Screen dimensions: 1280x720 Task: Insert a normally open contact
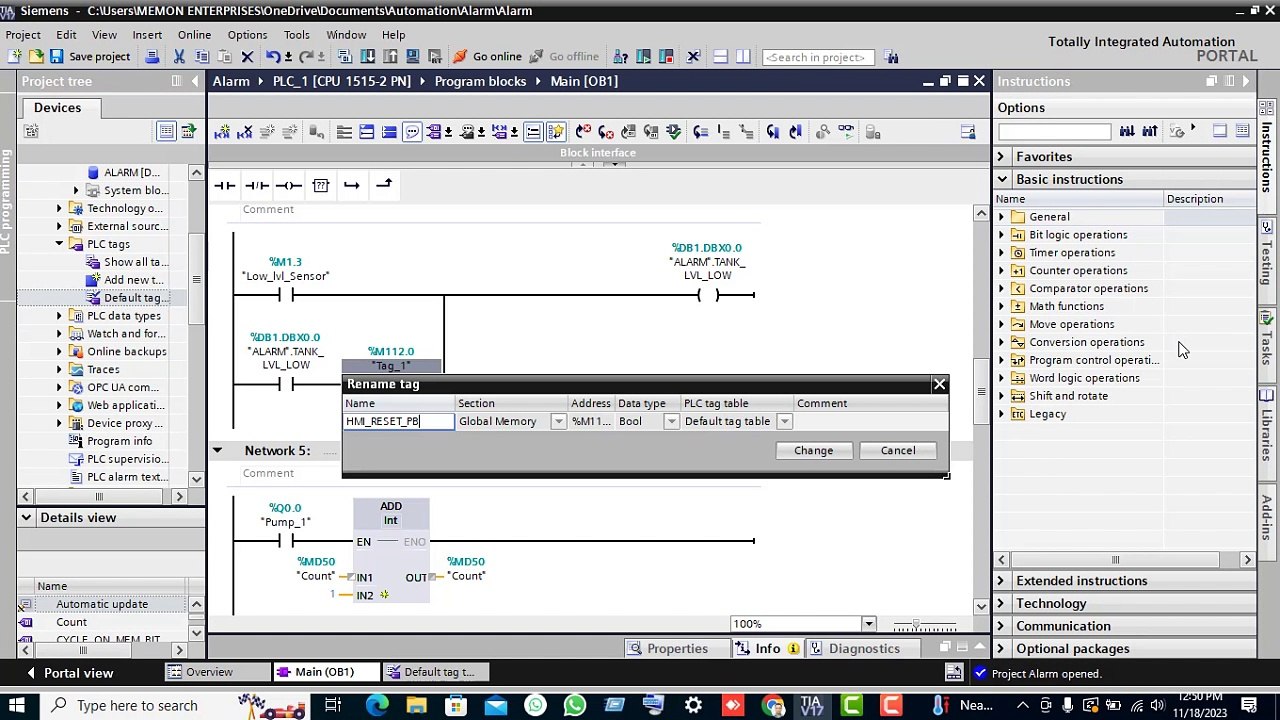tap(224, 185)
